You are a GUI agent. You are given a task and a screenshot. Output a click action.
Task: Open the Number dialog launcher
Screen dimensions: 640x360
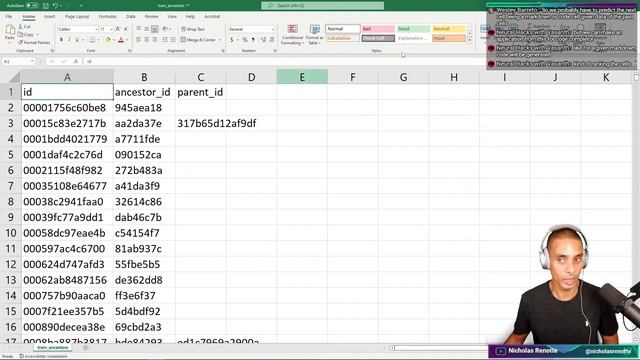click(275, 51)
